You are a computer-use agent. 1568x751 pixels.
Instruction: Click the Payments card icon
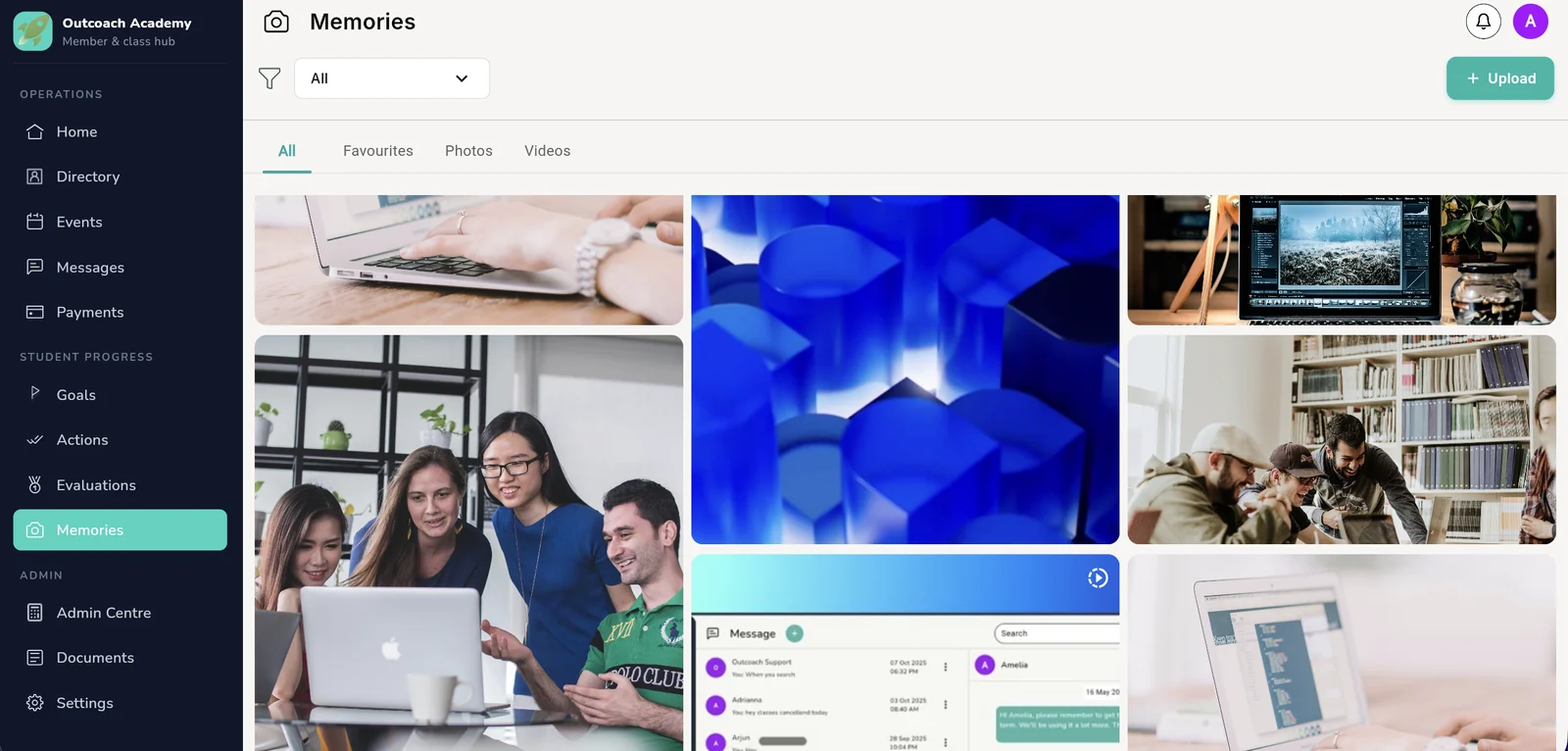[35, 312]
